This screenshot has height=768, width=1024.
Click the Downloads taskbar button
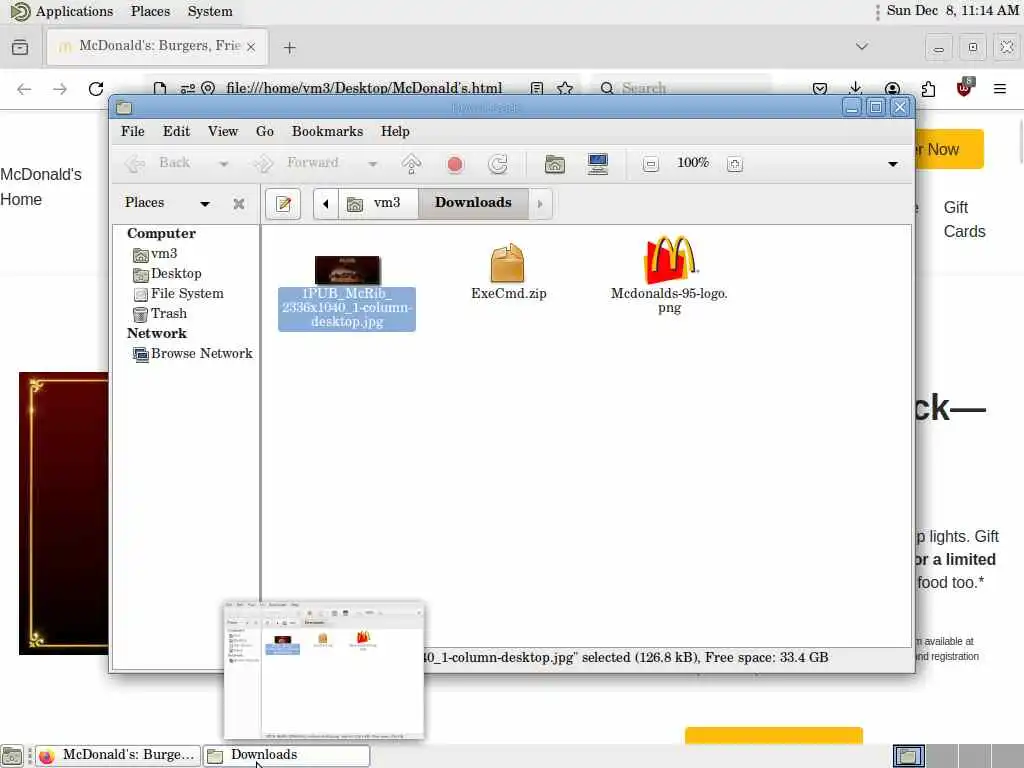(x=287, y=756)
